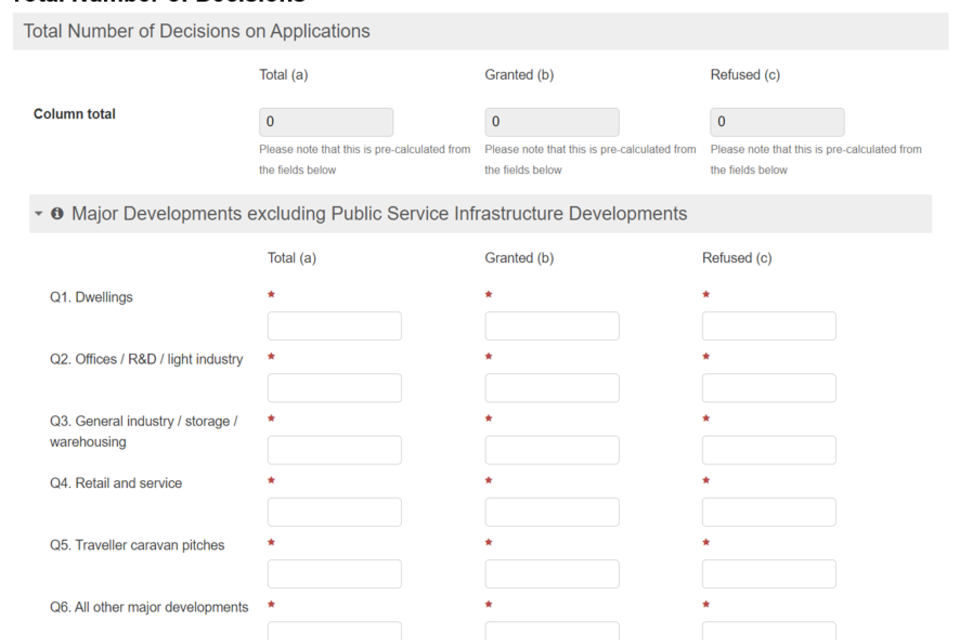Collapse the Major Developments section arrow
Viewport: 960px width, 640px height.
(x=39, y=214)
